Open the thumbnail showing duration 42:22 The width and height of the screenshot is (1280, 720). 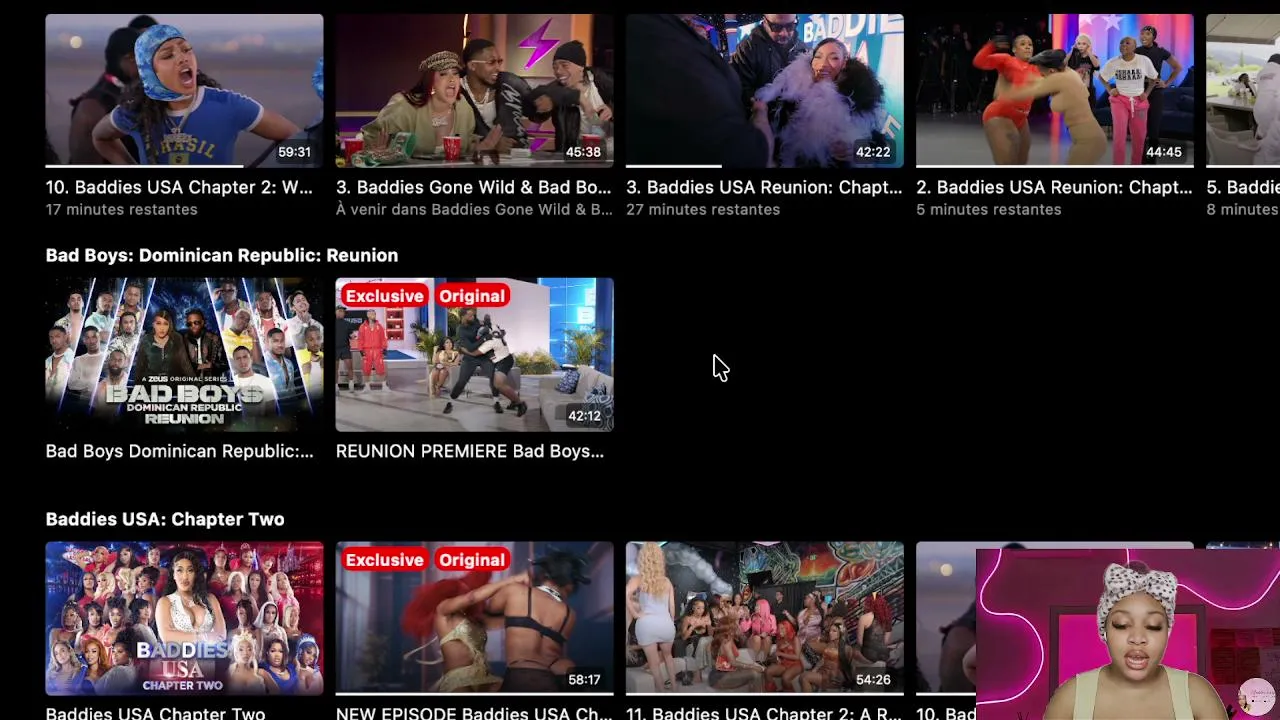(764, 90)
